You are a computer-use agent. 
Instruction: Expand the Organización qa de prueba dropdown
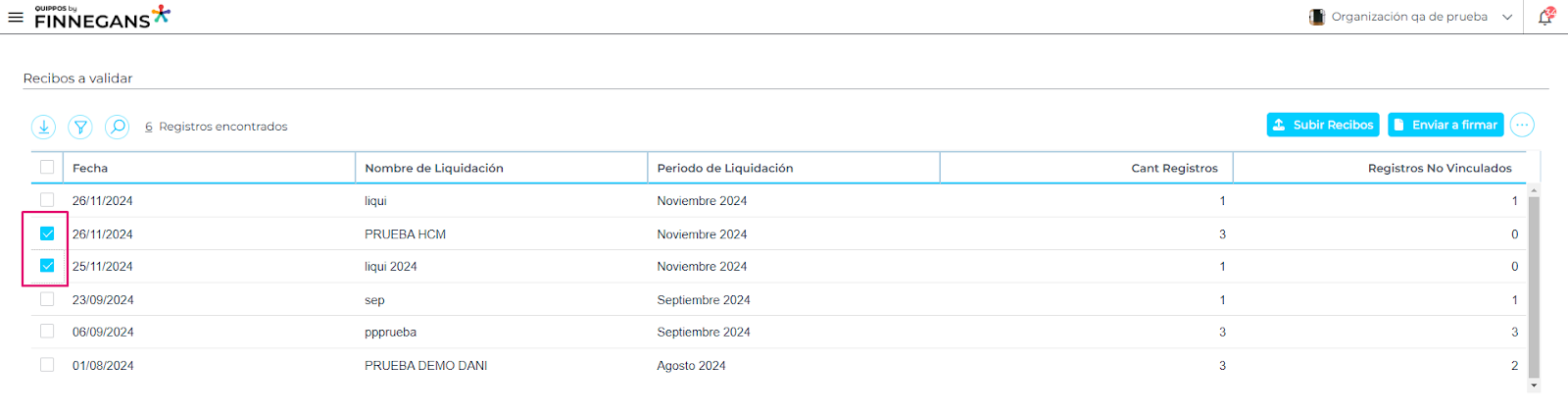[x=1507, y=17]
